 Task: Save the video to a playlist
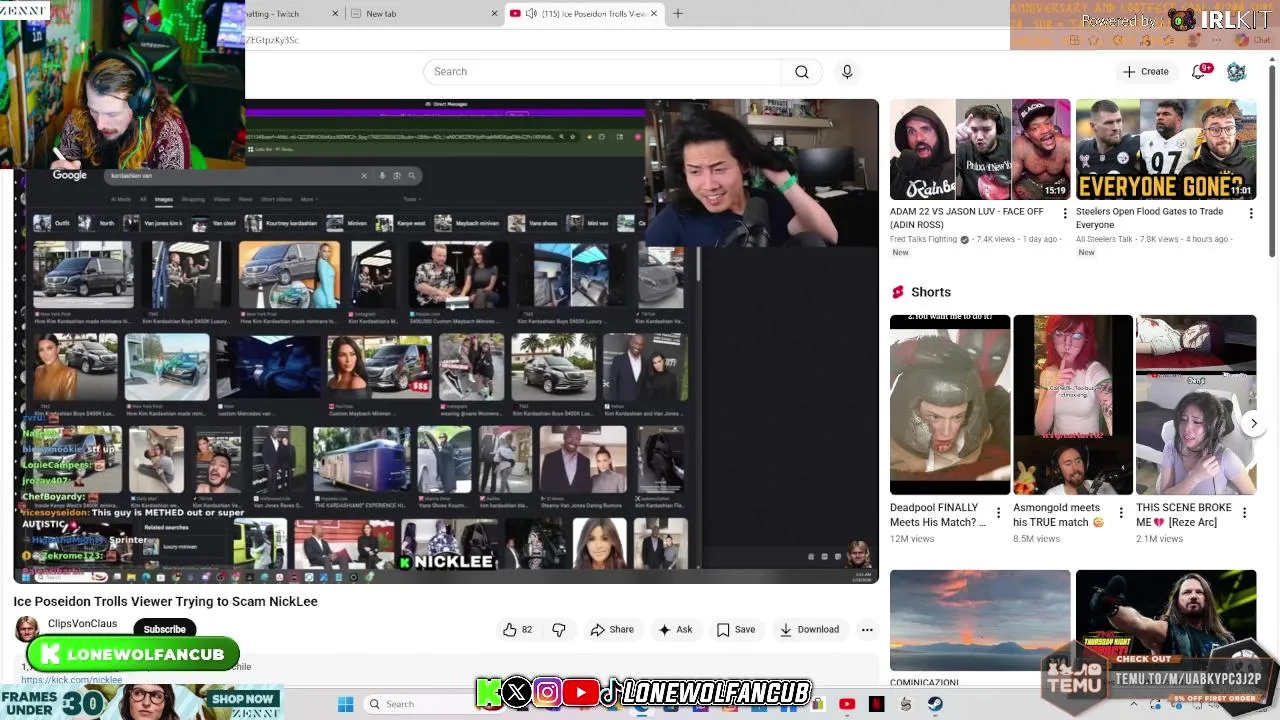(735, 630)
